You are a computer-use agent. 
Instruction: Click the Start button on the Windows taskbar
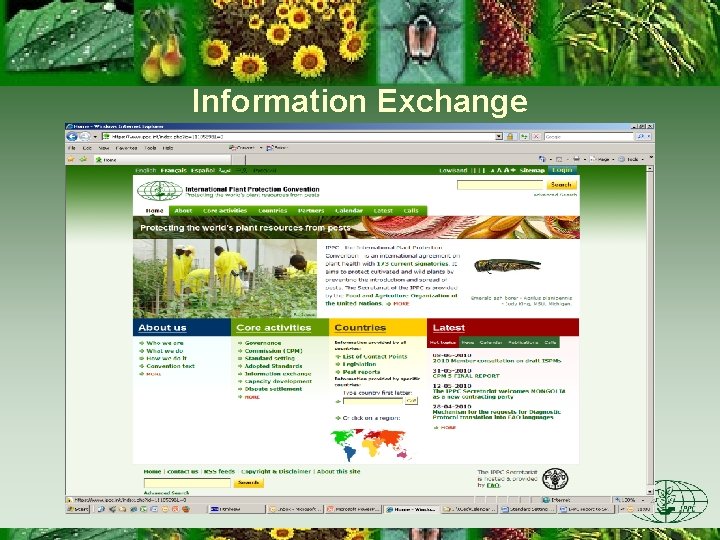tap(78, 509)
